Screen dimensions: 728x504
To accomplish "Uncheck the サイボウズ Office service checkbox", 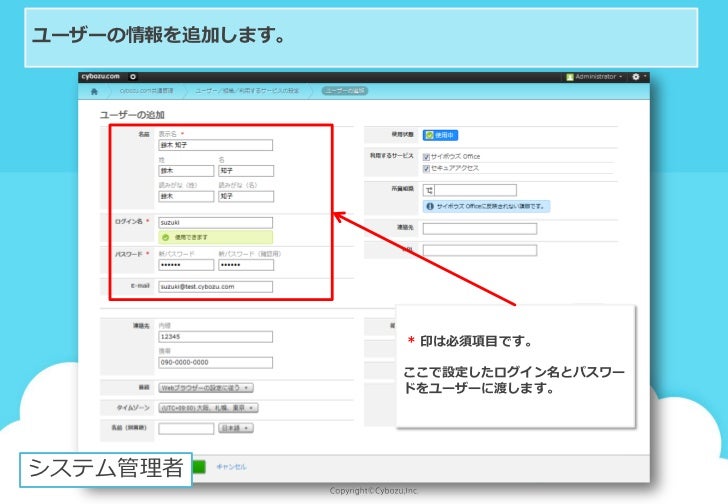I will tap(426, 157).
